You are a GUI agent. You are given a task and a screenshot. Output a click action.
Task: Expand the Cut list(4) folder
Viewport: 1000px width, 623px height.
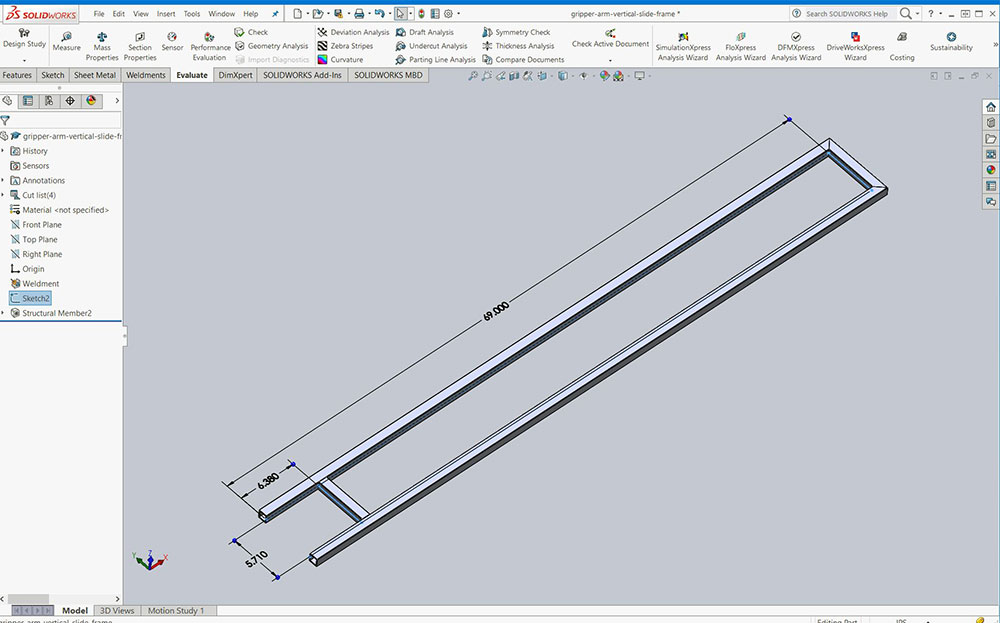coord(3,195)
